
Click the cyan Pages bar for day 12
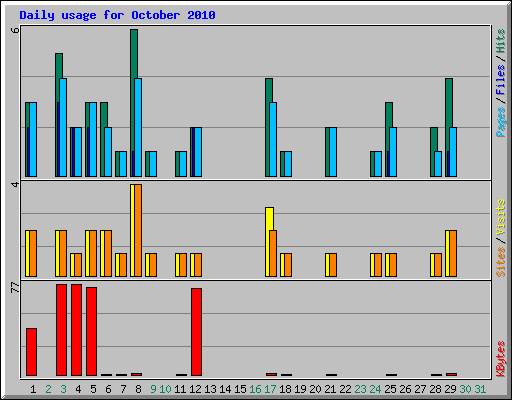click(x=198, y=152)
